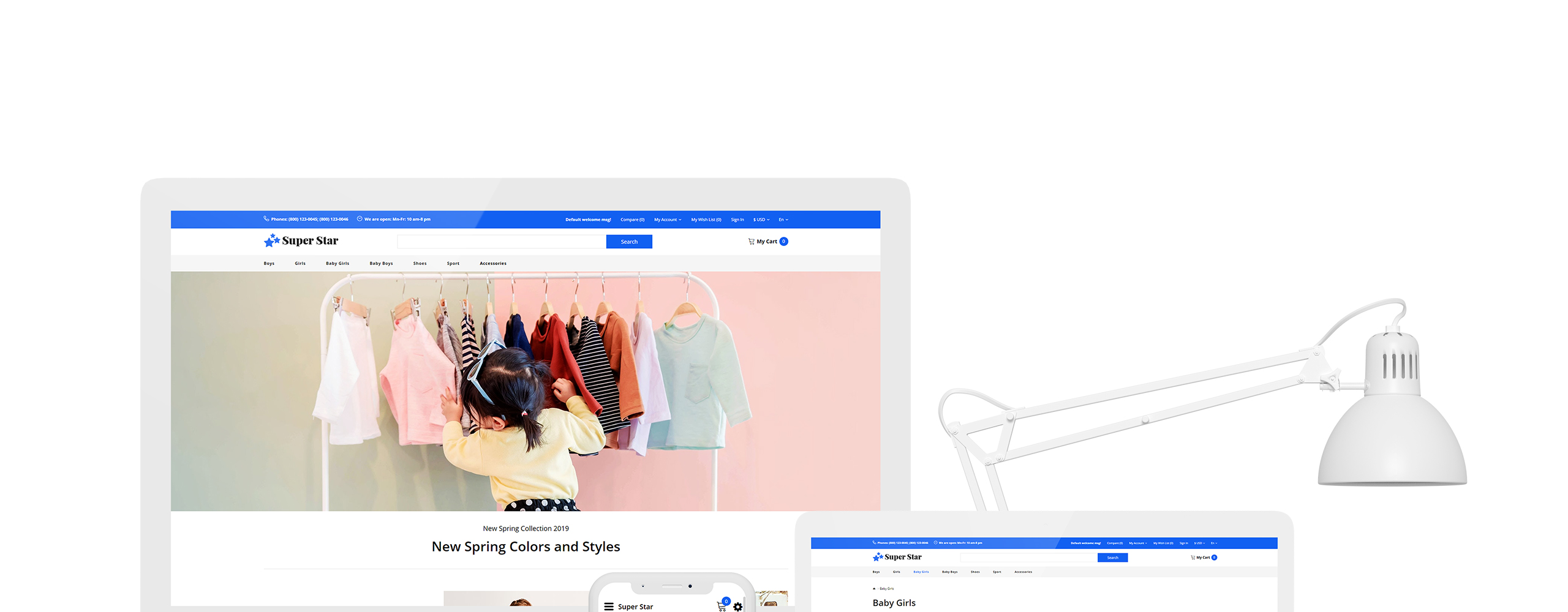The width and height of the screenshot is (1568, 612).
Task: Click the home breadcrumb icon on tablet mockup
Action: click(874, 589)
